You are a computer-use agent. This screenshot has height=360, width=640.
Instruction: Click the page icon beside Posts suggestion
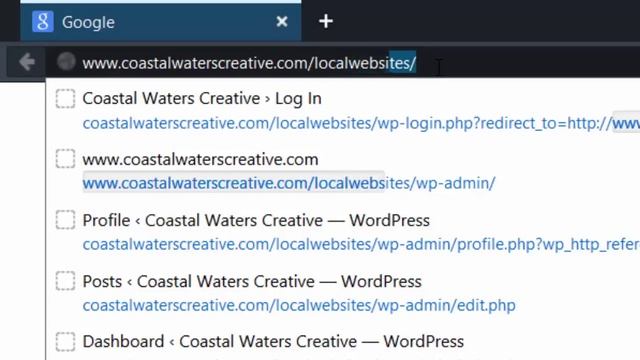65,281
